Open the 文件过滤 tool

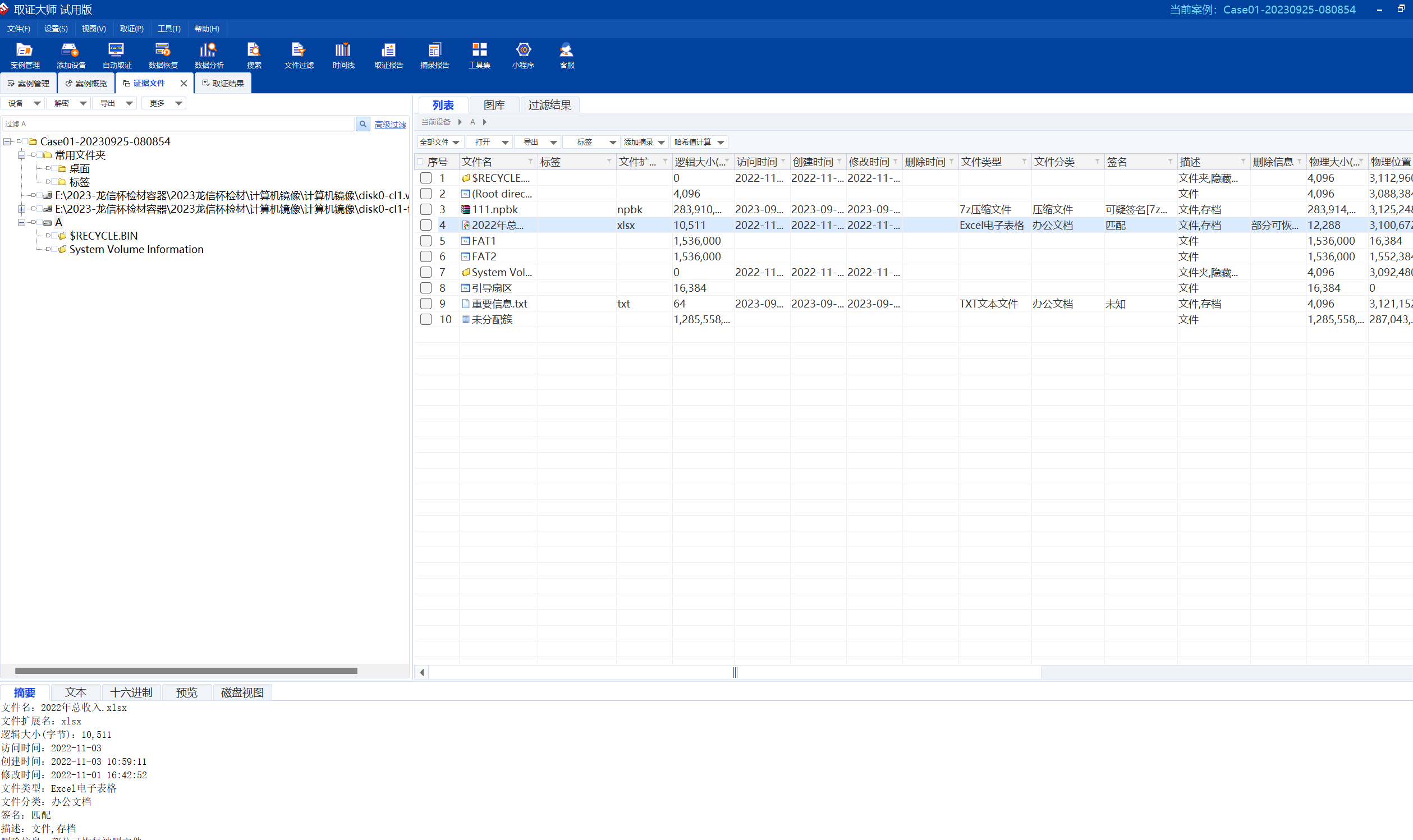tap(299, 56)
